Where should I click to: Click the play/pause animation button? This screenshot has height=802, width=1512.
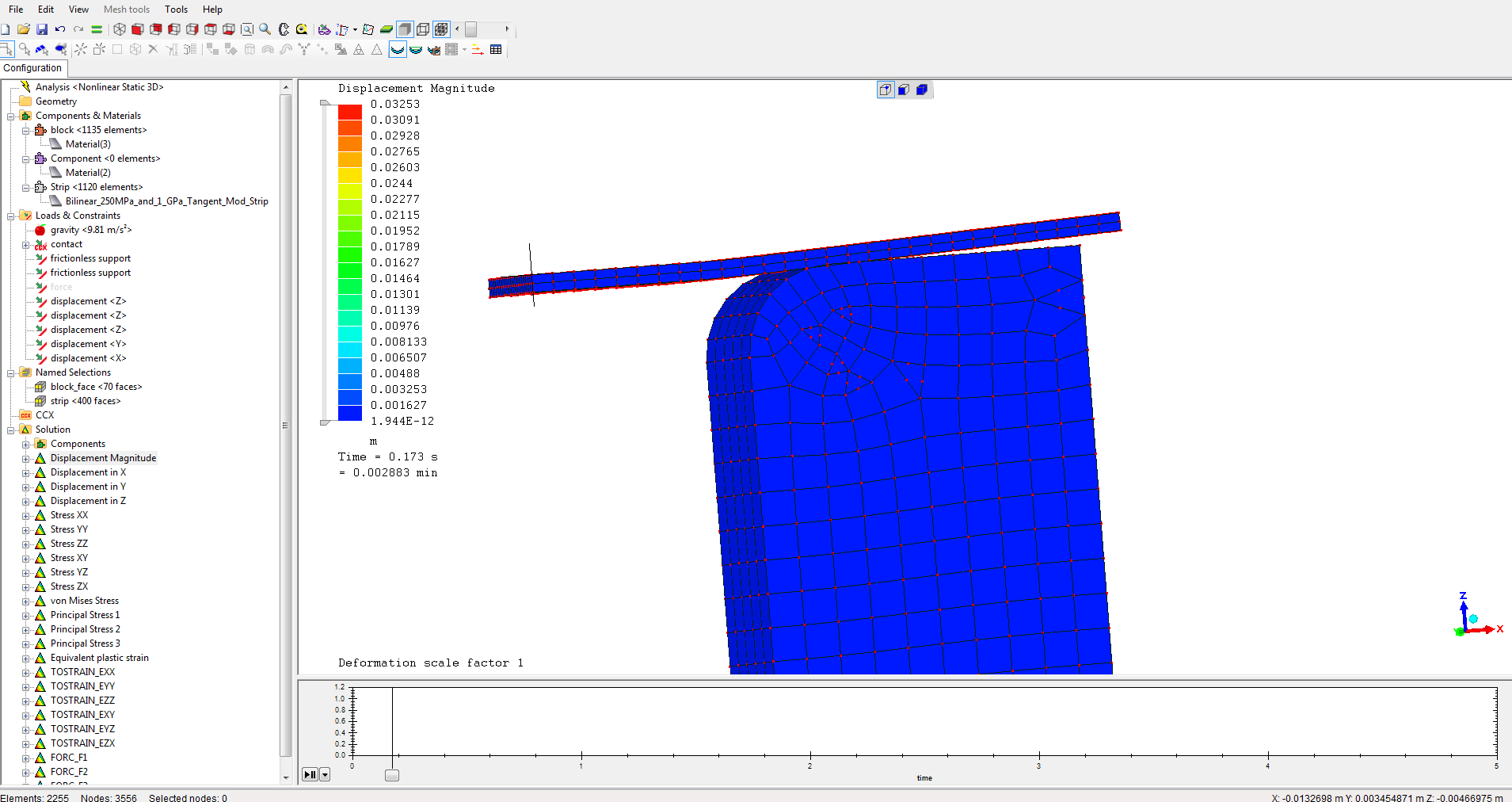pyautogui.click(x=310, y=775)
